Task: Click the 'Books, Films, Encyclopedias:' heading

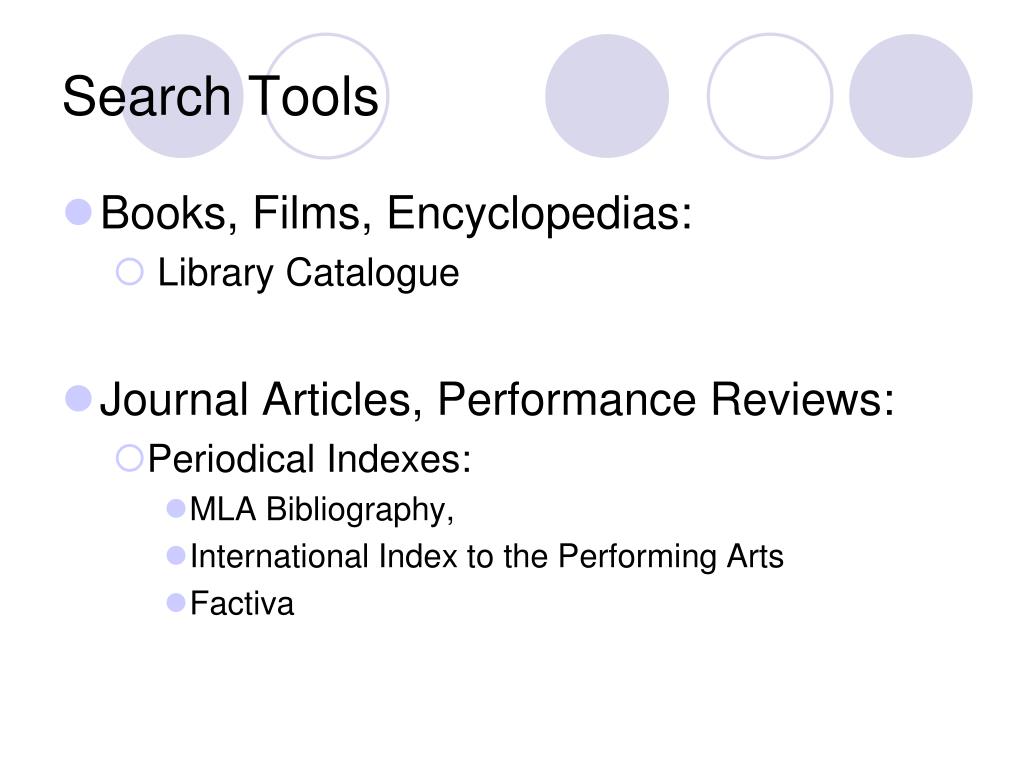Action: click(396, 214)
